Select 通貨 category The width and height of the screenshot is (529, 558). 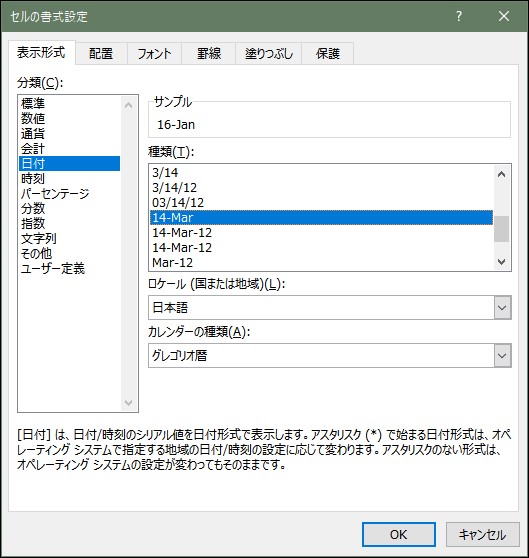pos(70,133)
